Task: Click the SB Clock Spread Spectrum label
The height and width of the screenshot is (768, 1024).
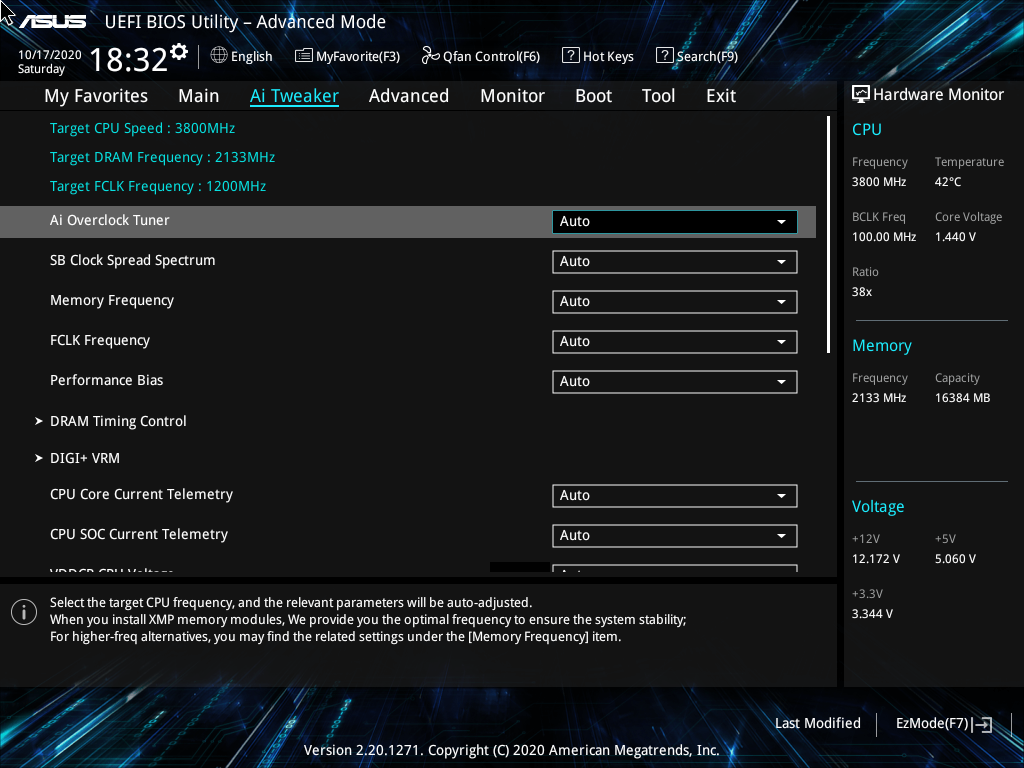Action: click(x=133, y=260)
